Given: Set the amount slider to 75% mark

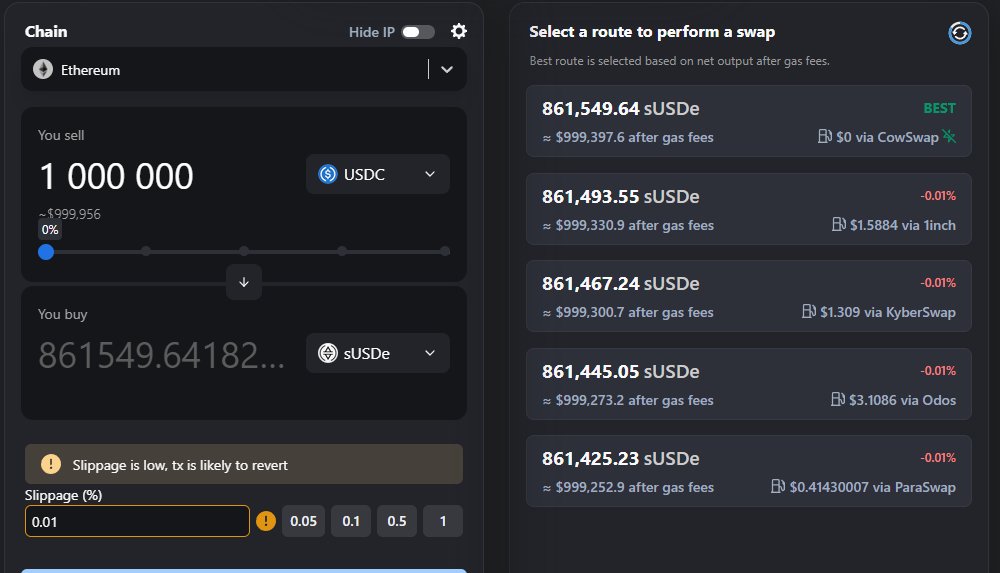Looking at the screenshot, I should tap(342, 251).
